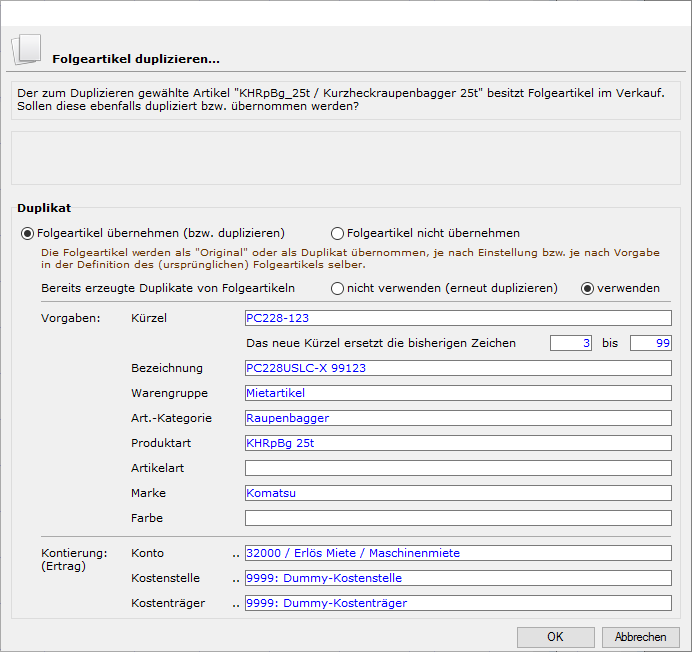Viewport: 692px width, 652px height.
Task: Select 'Folgeartikel nicht übernehmen' radio button
Action: [337, 233]
